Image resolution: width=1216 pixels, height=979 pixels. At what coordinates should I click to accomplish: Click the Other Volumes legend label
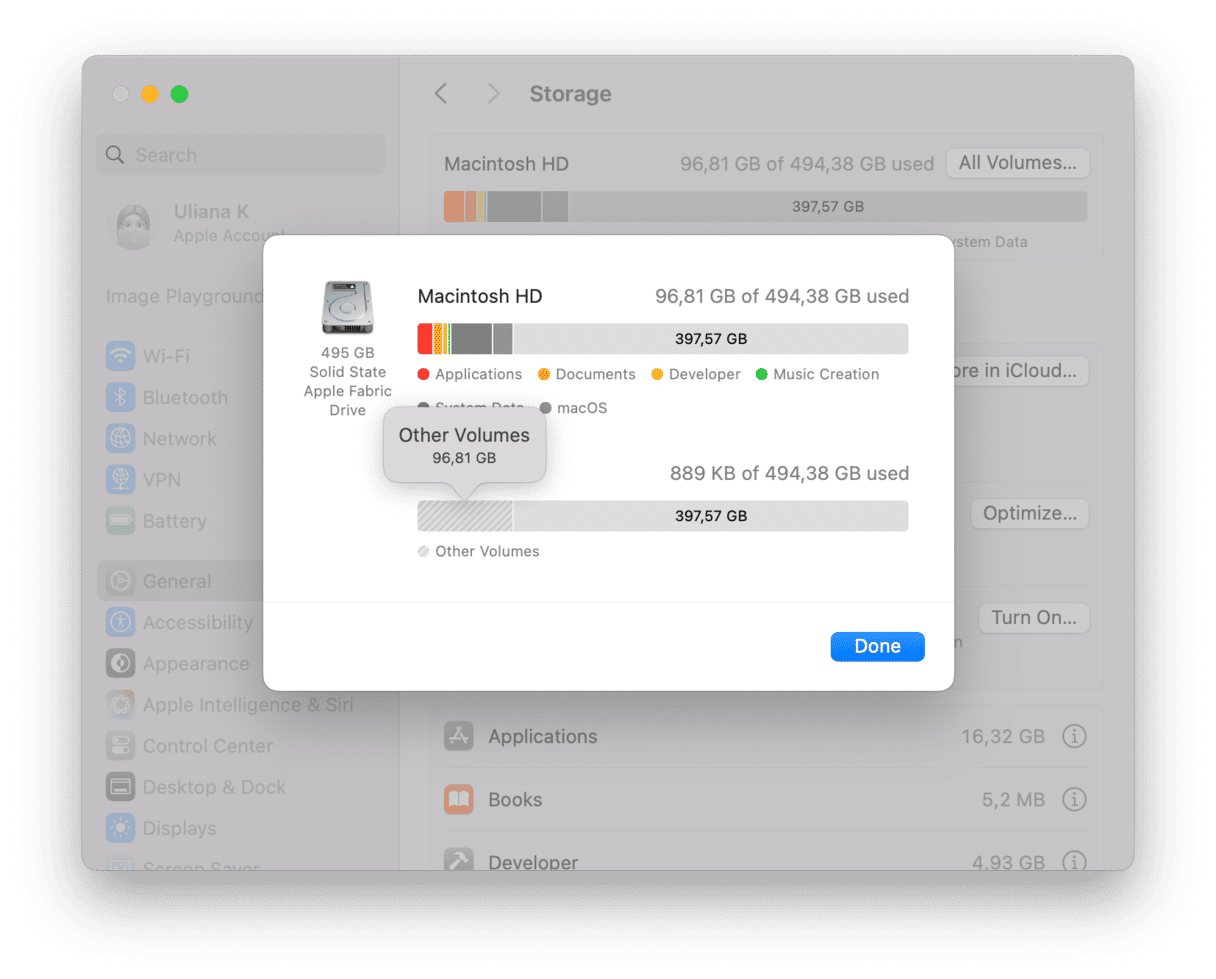pyautogui.click(x=487, y=551)
